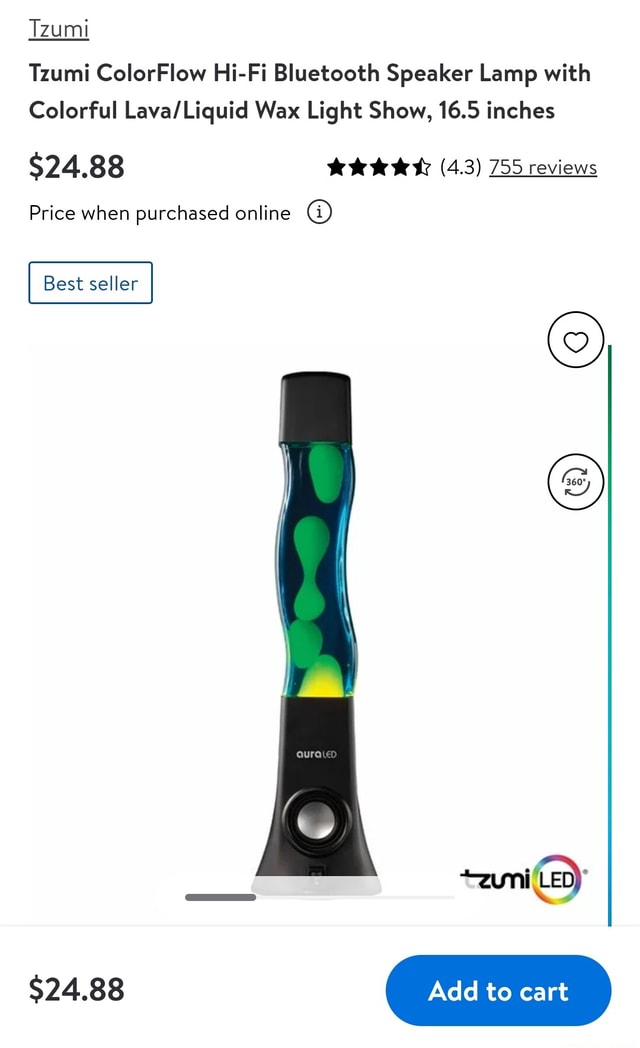640x1048 pixels.
Task: Click the image carousel scroll indicator
Action: pos(220,897)
